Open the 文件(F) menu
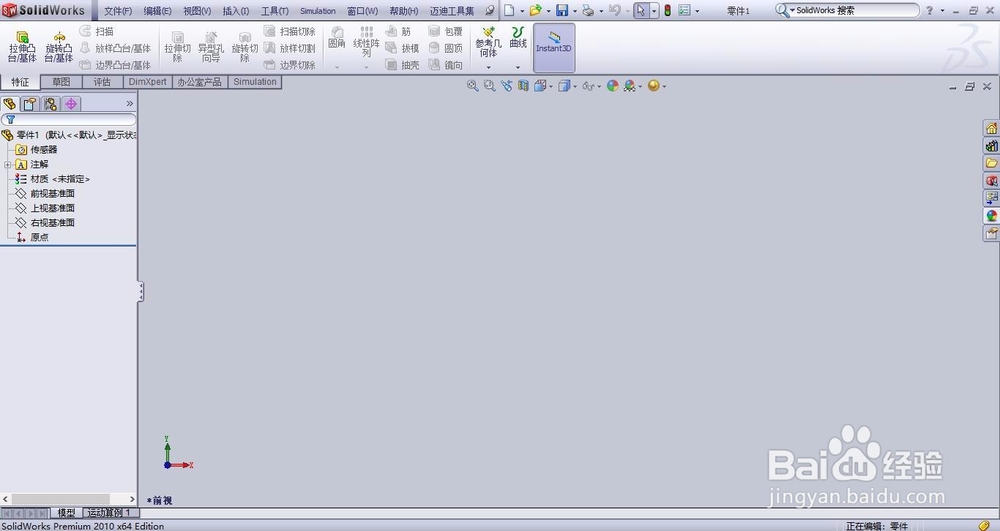The height and width of the screenshot is (531, 1000). pyautogui.click(x=118, y=11)
